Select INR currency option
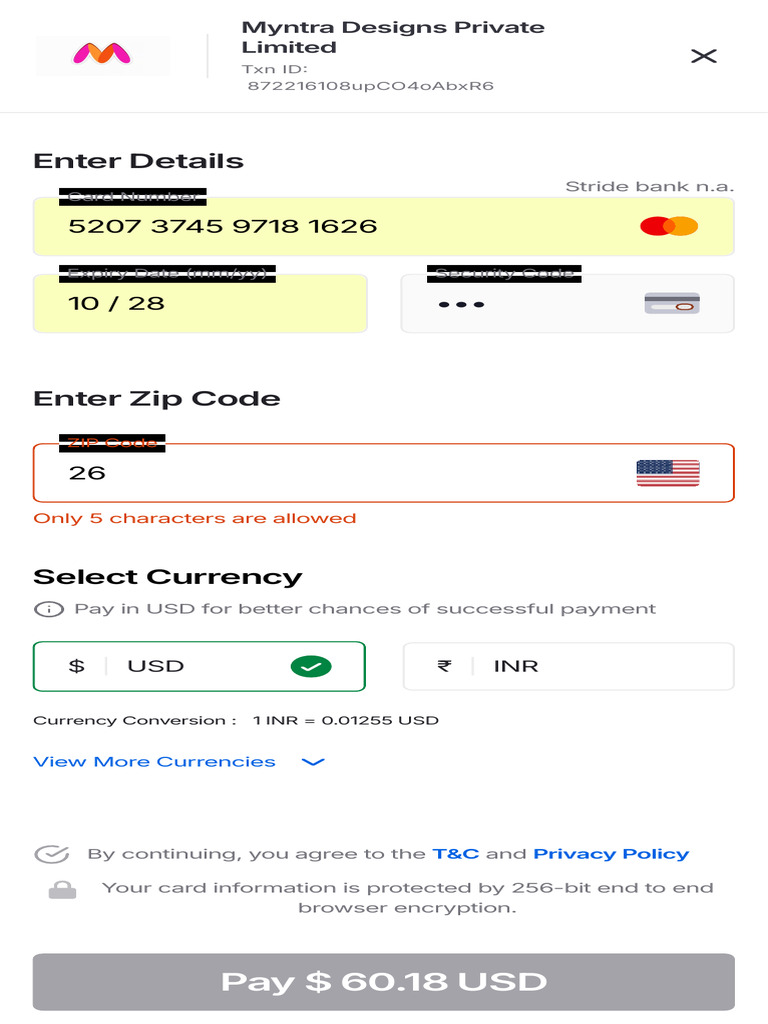 click(568, 666)
